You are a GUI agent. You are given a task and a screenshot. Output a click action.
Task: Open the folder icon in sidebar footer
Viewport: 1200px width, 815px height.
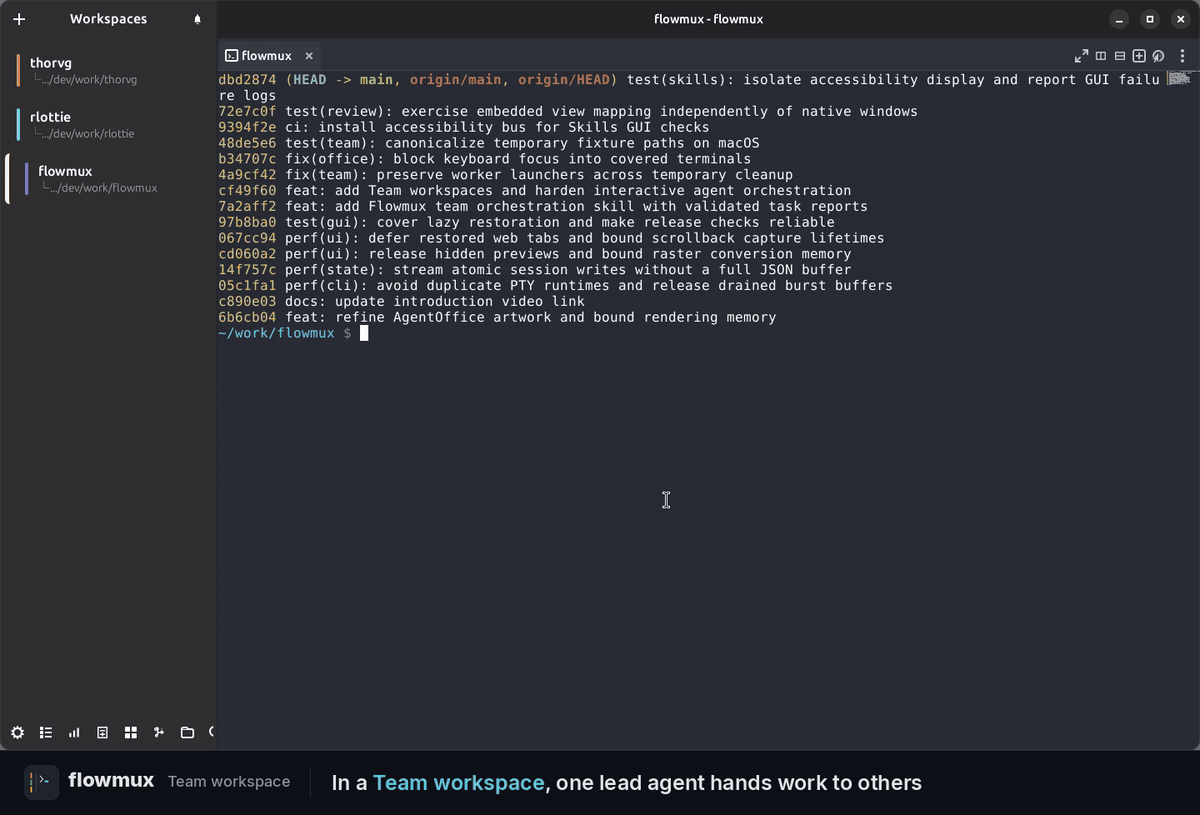tap(187, 733)
